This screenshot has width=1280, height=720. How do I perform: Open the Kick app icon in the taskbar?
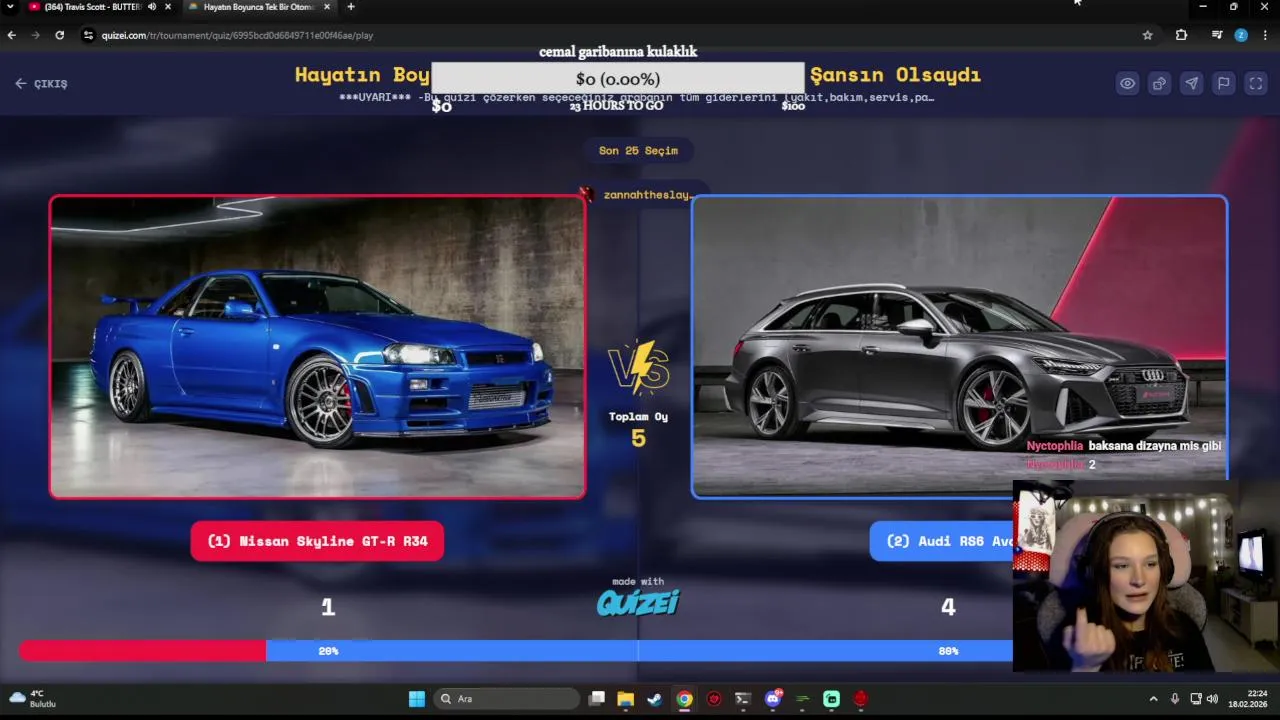831,699
